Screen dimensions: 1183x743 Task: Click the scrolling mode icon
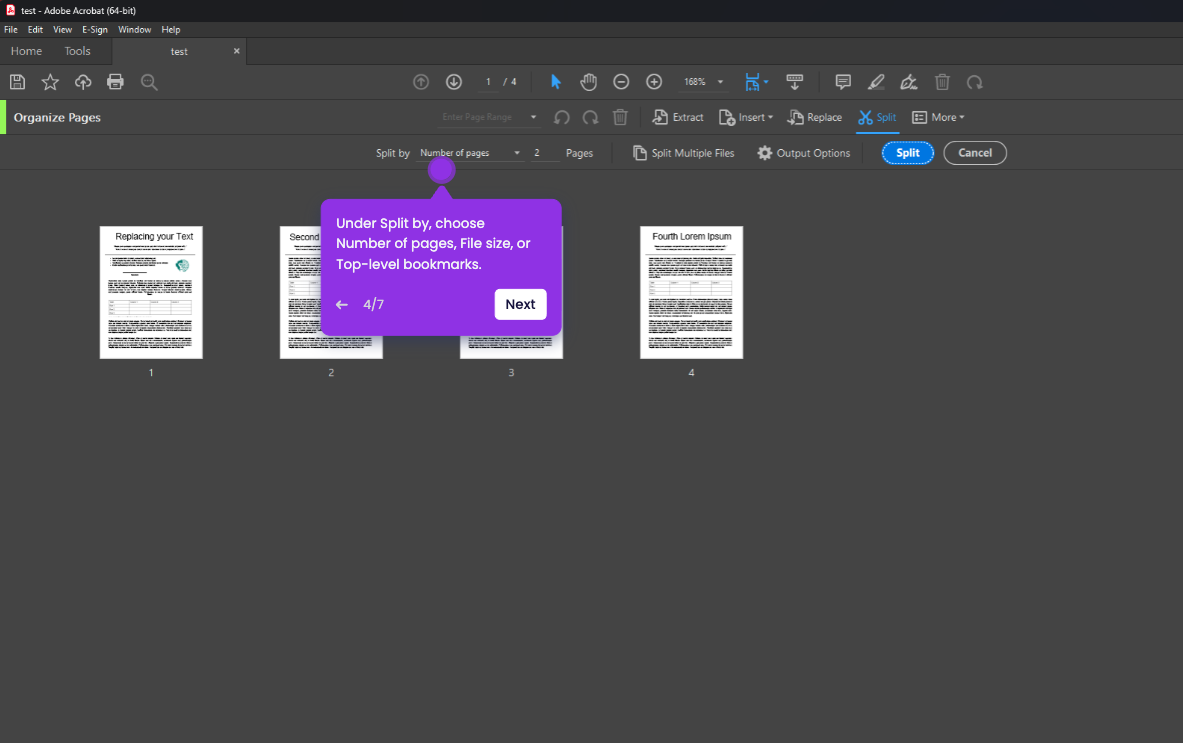[x=794, y=82]
